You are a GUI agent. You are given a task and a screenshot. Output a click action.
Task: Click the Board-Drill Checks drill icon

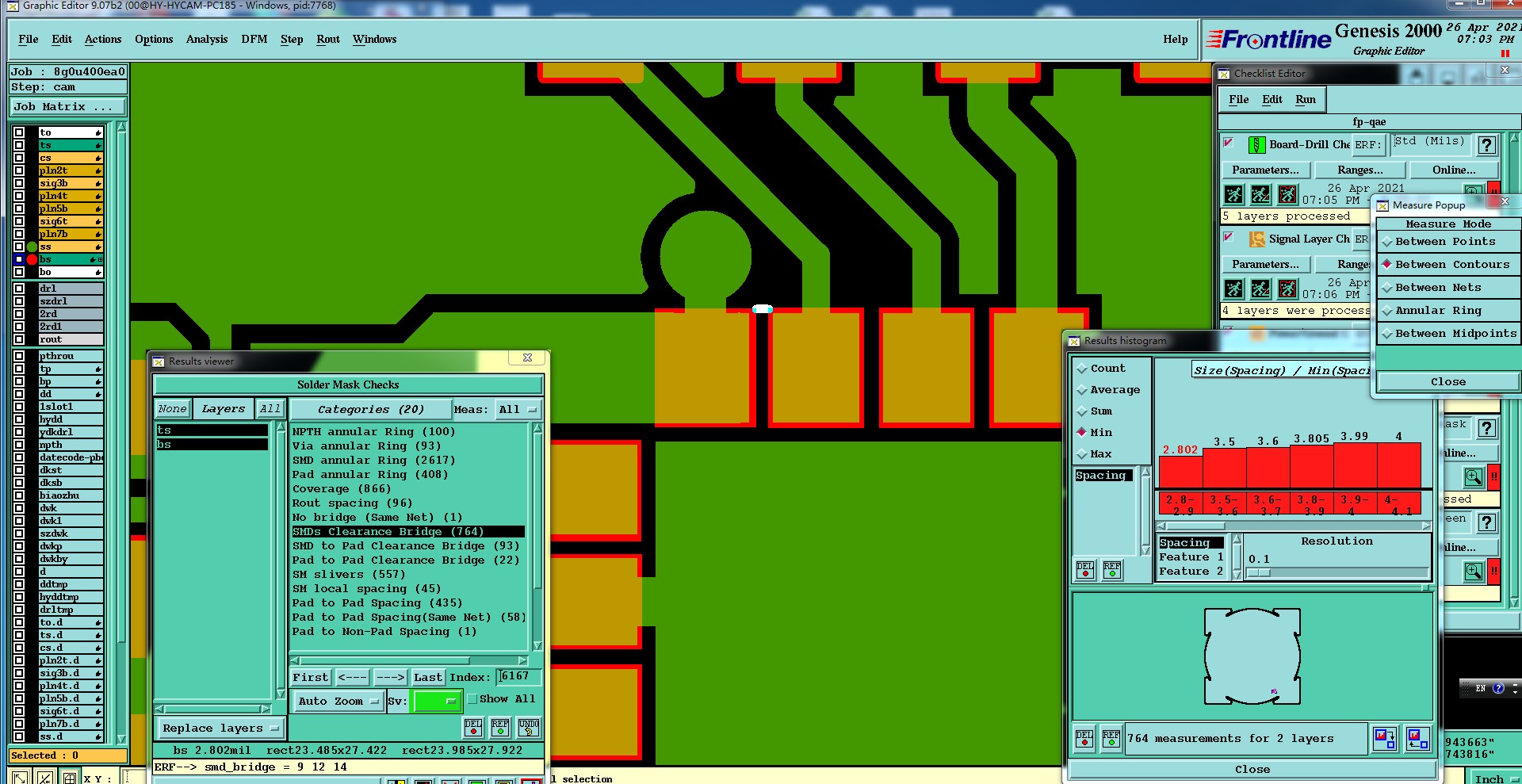(x=1256, y=145)
